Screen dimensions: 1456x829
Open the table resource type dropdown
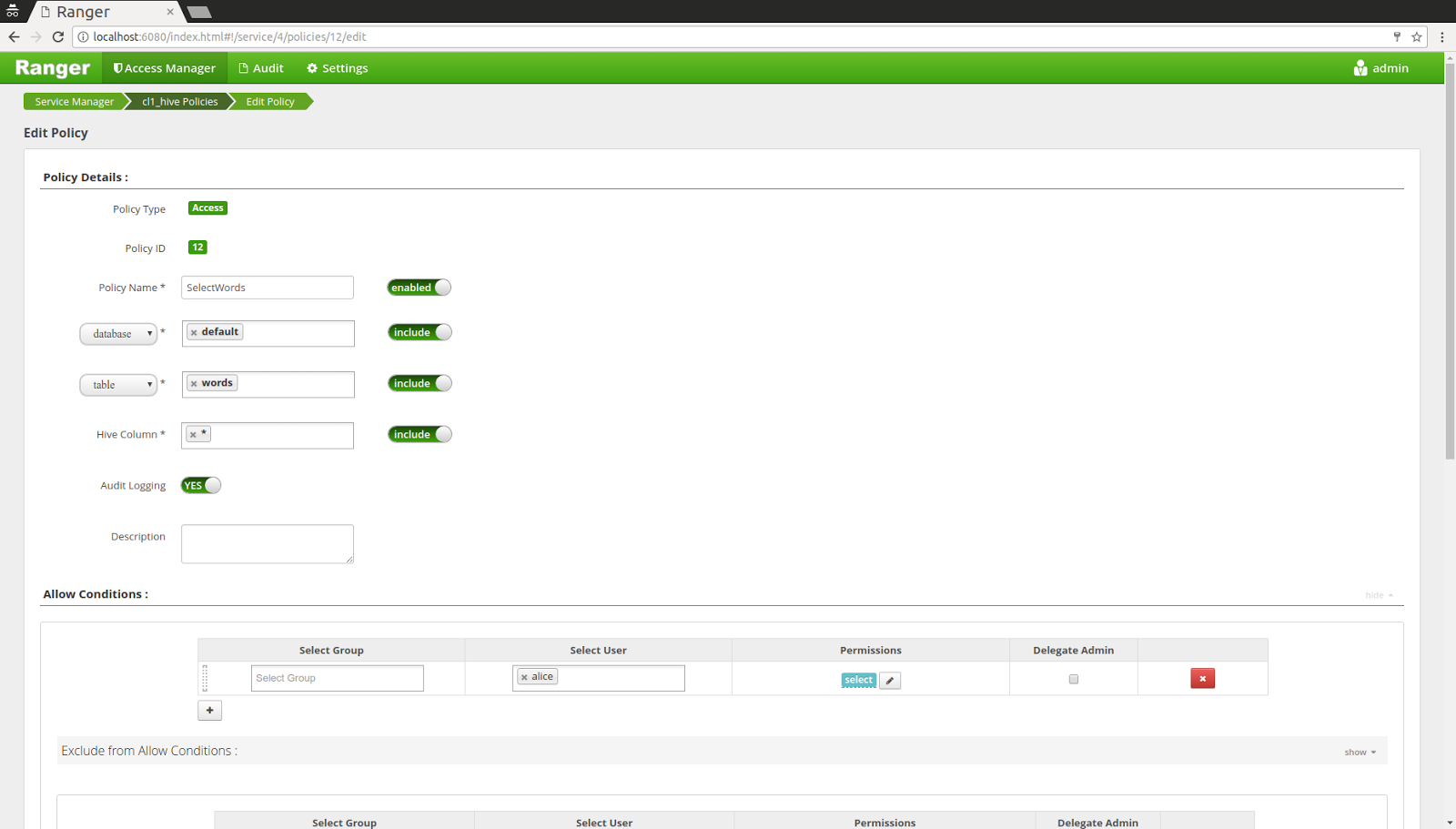click(x=118, y=384)
